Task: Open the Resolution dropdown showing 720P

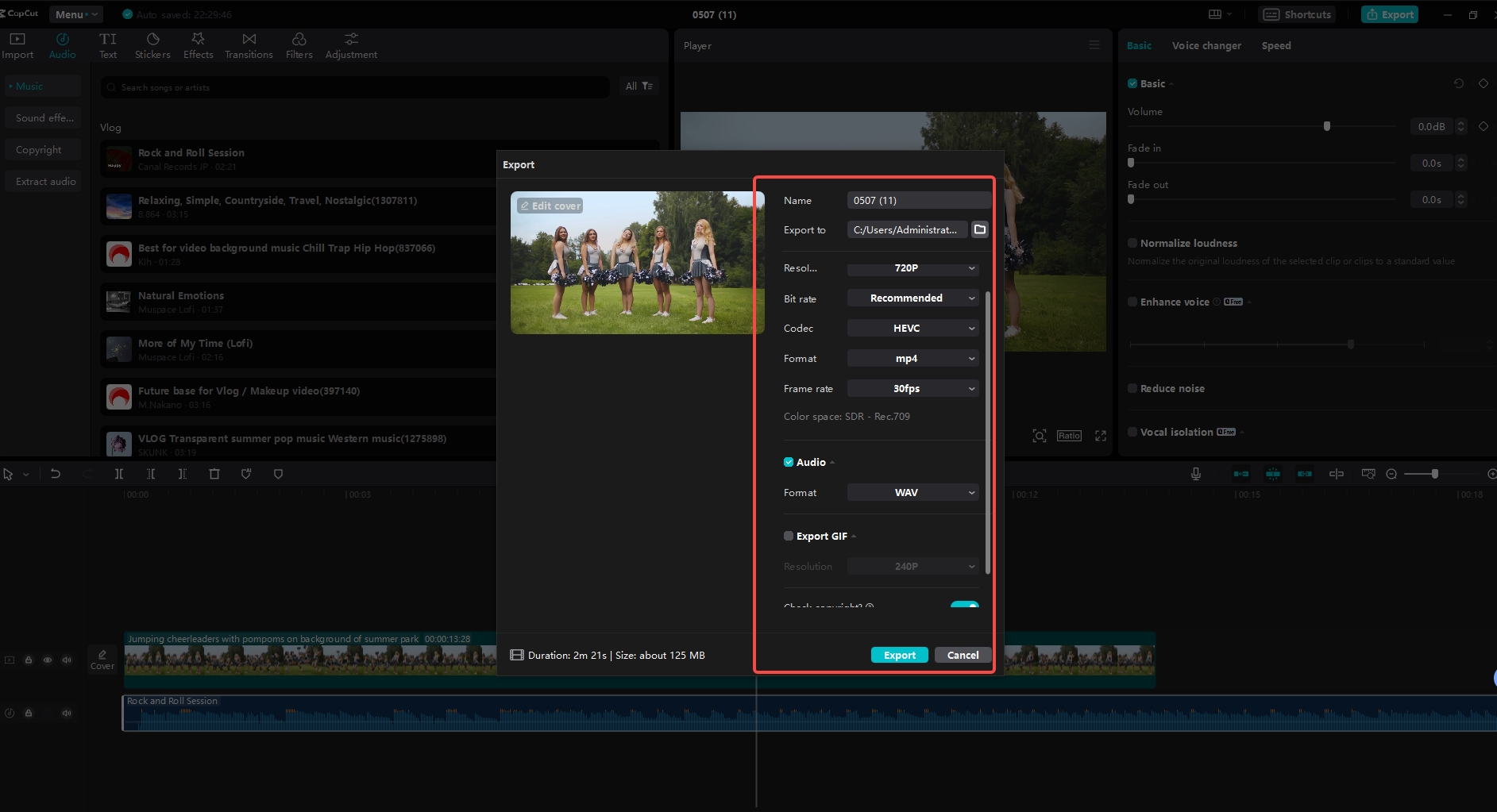Action: [913, 268]
